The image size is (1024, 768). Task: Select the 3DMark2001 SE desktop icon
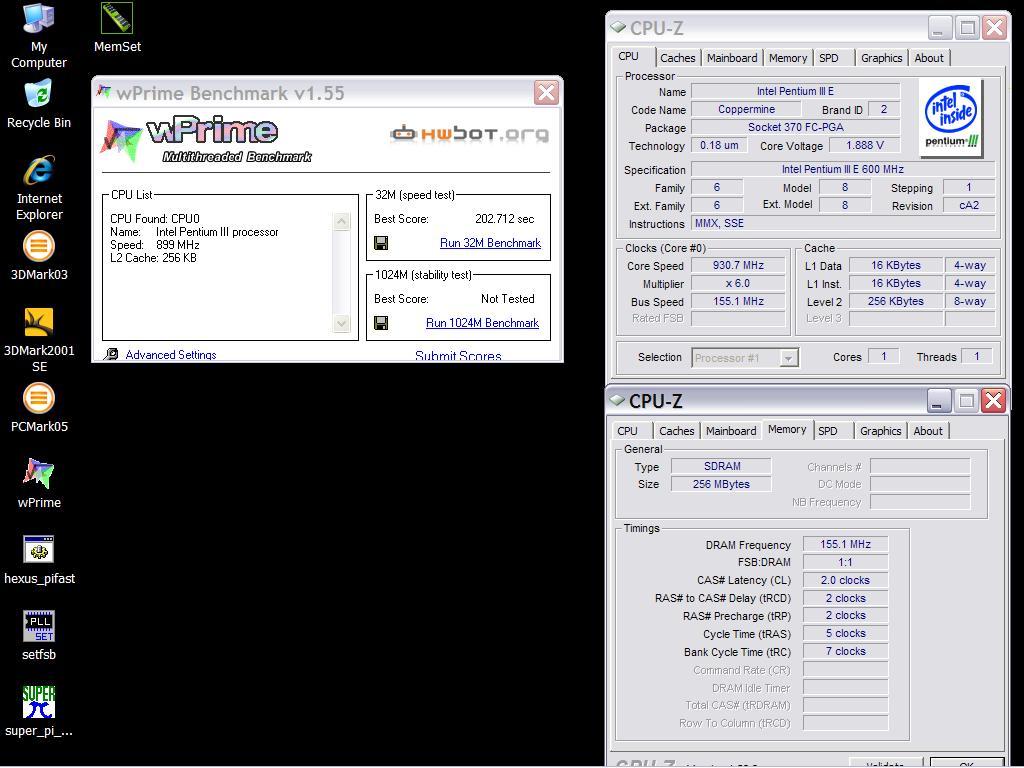pos(39,340)
